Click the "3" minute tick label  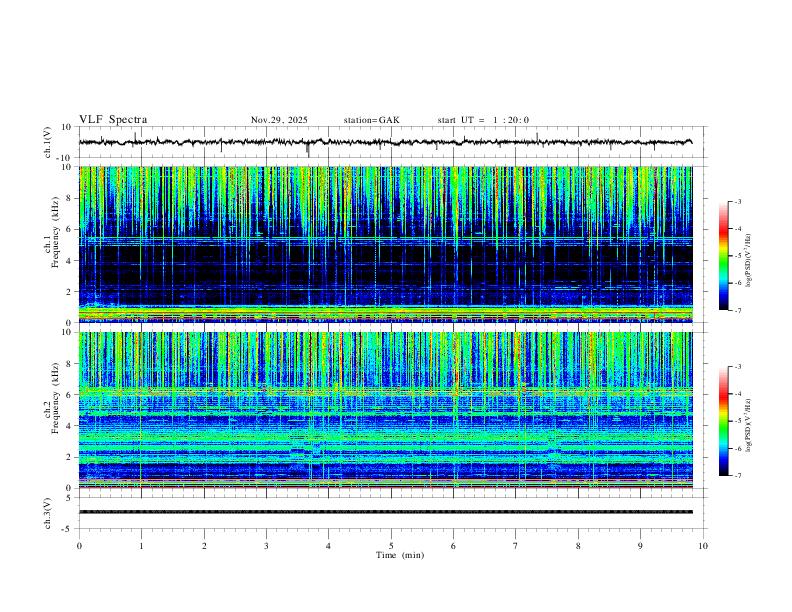pyautogui.click(x=266, y=546)
